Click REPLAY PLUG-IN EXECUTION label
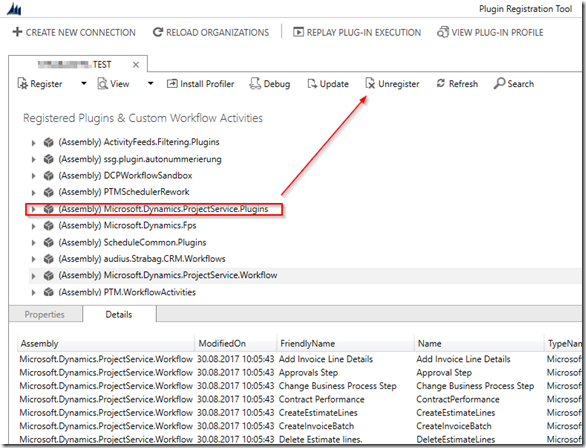 (364, 33)
